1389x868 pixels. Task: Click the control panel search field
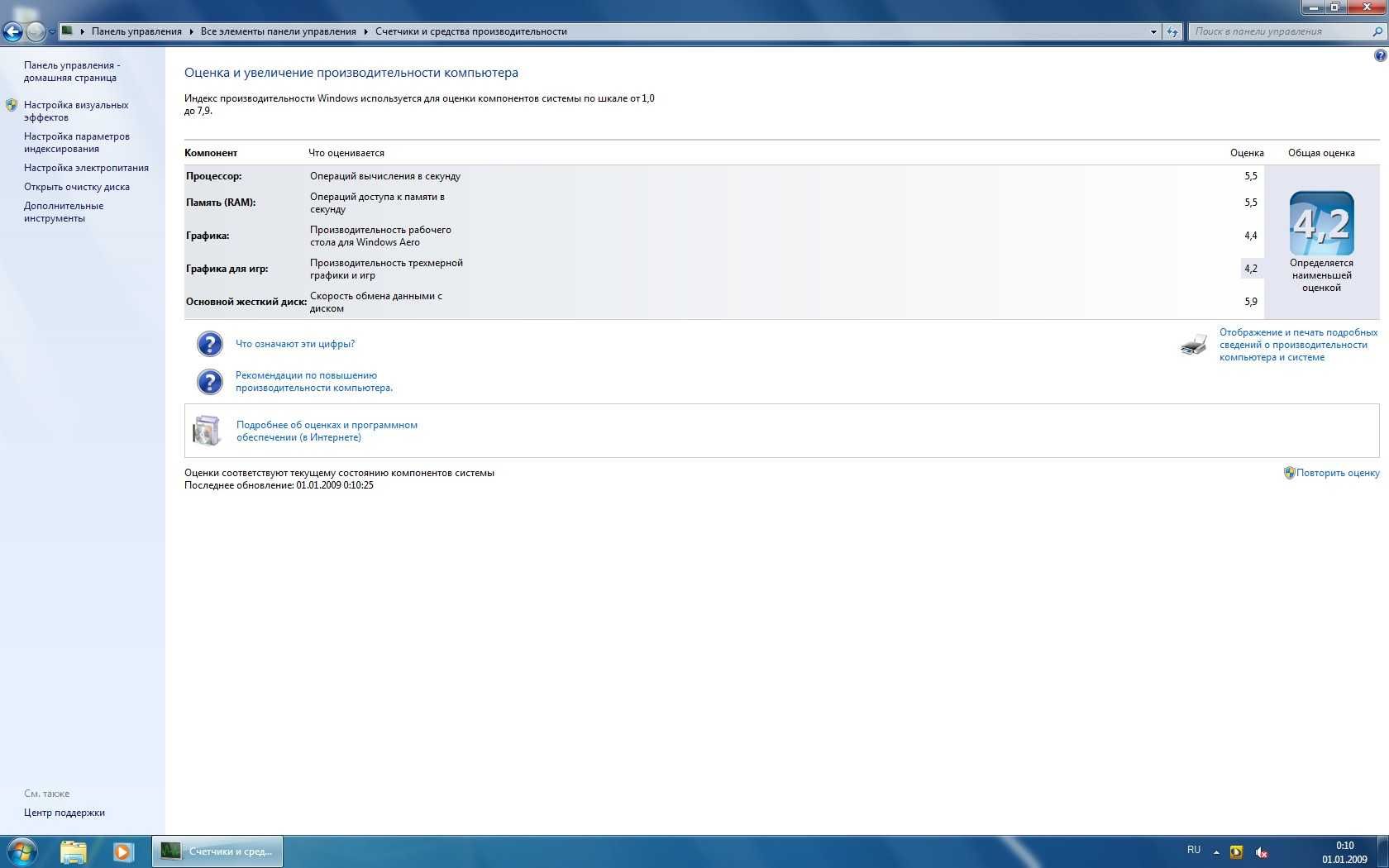[1280, 31]
